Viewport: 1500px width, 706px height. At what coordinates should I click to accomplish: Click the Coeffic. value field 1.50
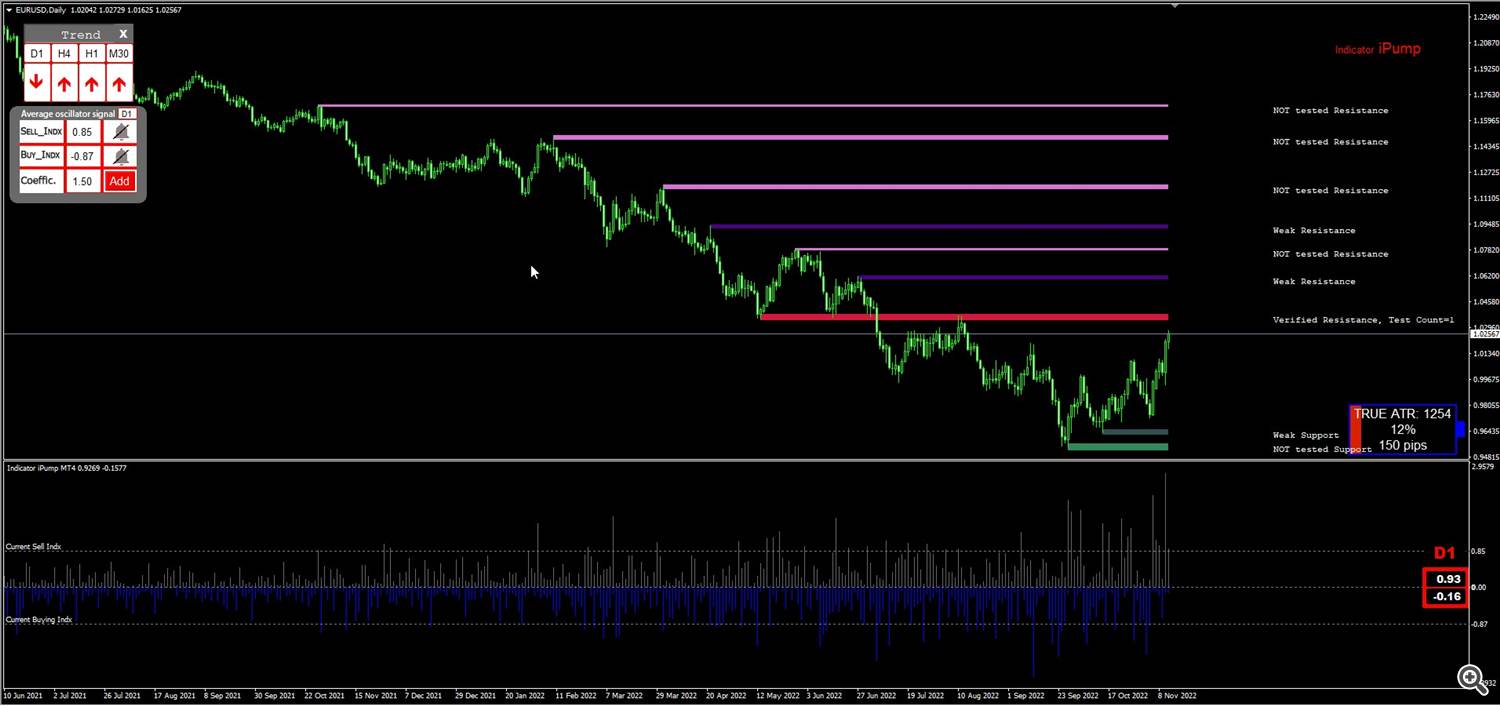pos(83,181)
